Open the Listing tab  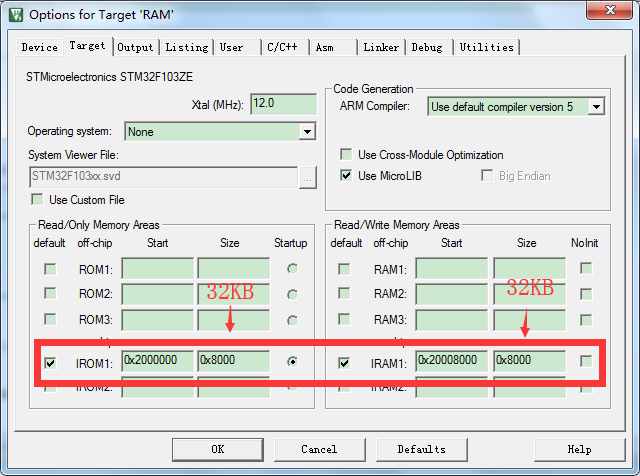187,47
